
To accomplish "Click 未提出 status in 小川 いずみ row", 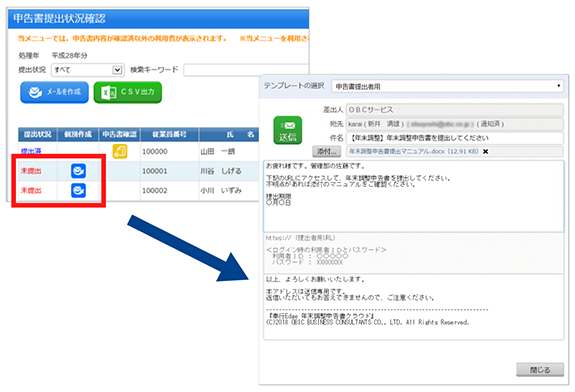I will (31, 190).
